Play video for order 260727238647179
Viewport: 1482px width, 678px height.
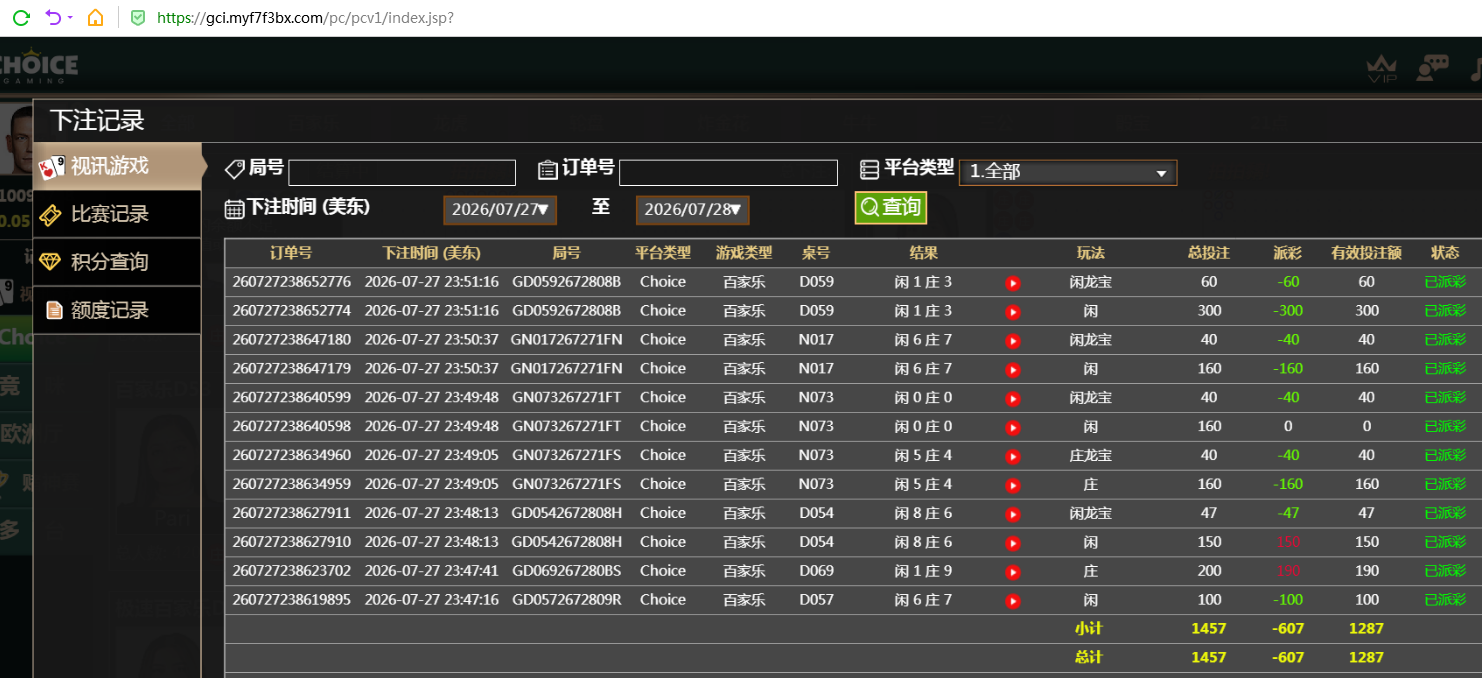(x=1013, y=370)
